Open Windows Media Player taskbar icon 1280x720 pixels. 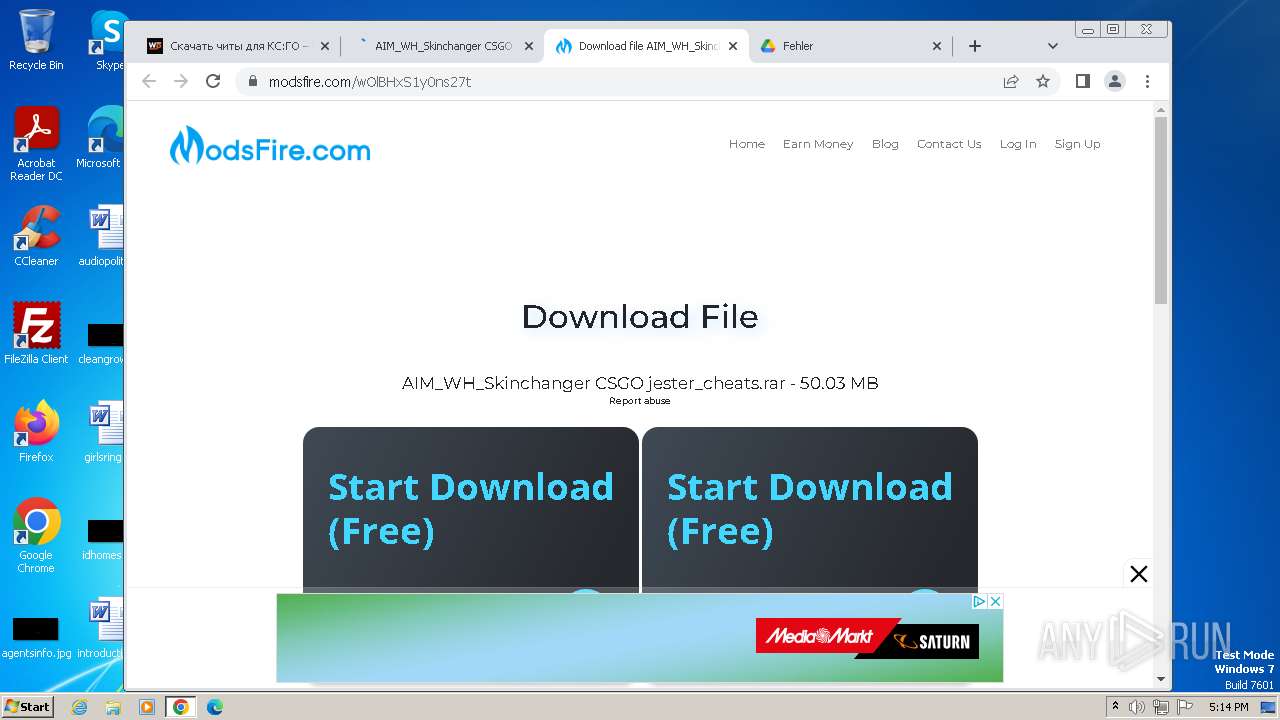(147, 707)
